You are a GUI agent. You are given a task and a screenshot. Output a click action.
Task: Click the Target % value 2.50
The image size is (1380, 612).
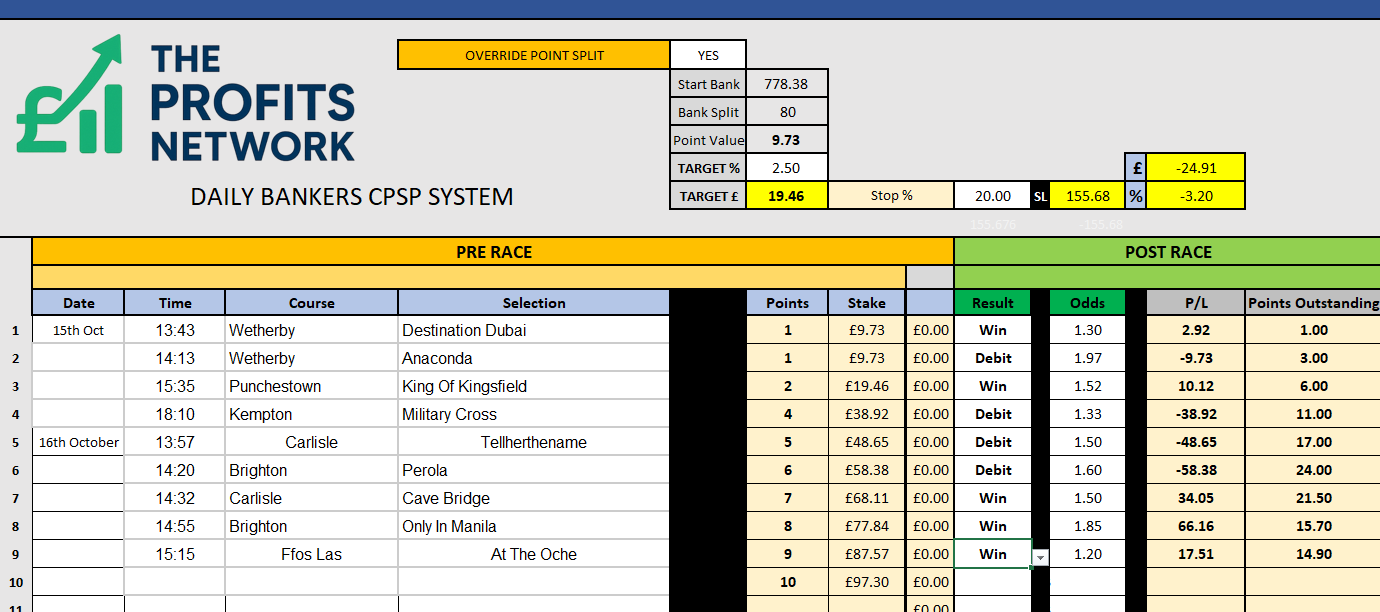point(787,168)
